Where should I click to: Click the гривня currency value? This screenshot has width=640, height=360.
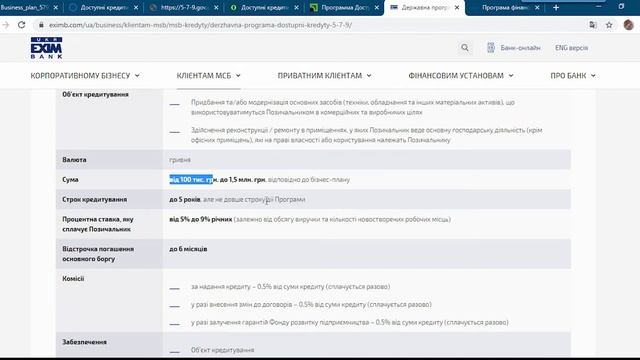coord(180,160)
